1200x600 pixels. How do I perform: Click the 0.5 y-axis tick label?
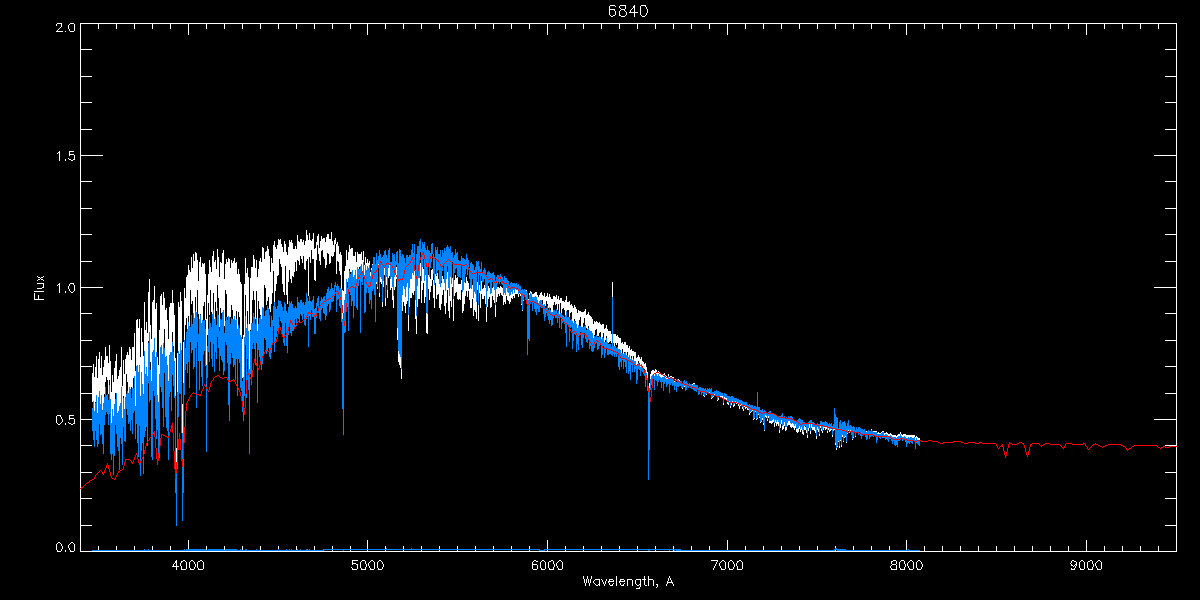coord(63,419)
